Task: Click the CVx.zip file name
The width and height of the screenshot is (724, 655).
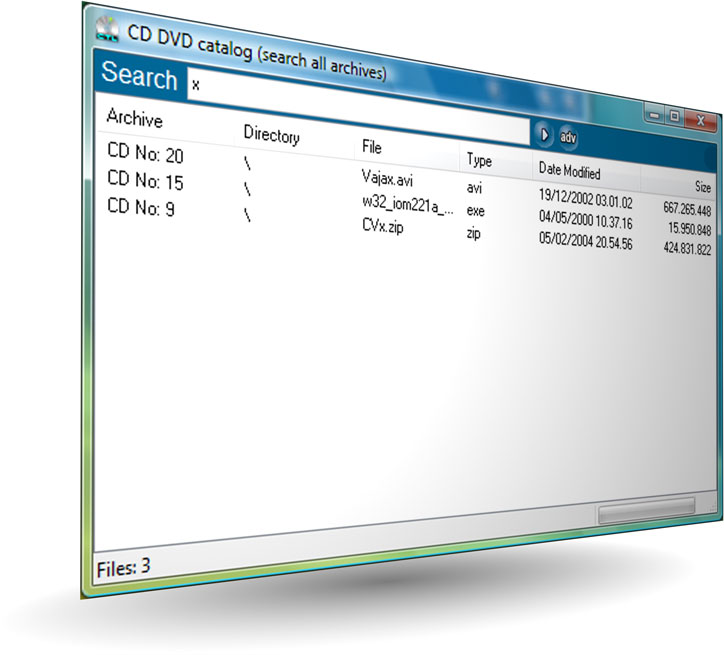Action: (x=382, y=226)
